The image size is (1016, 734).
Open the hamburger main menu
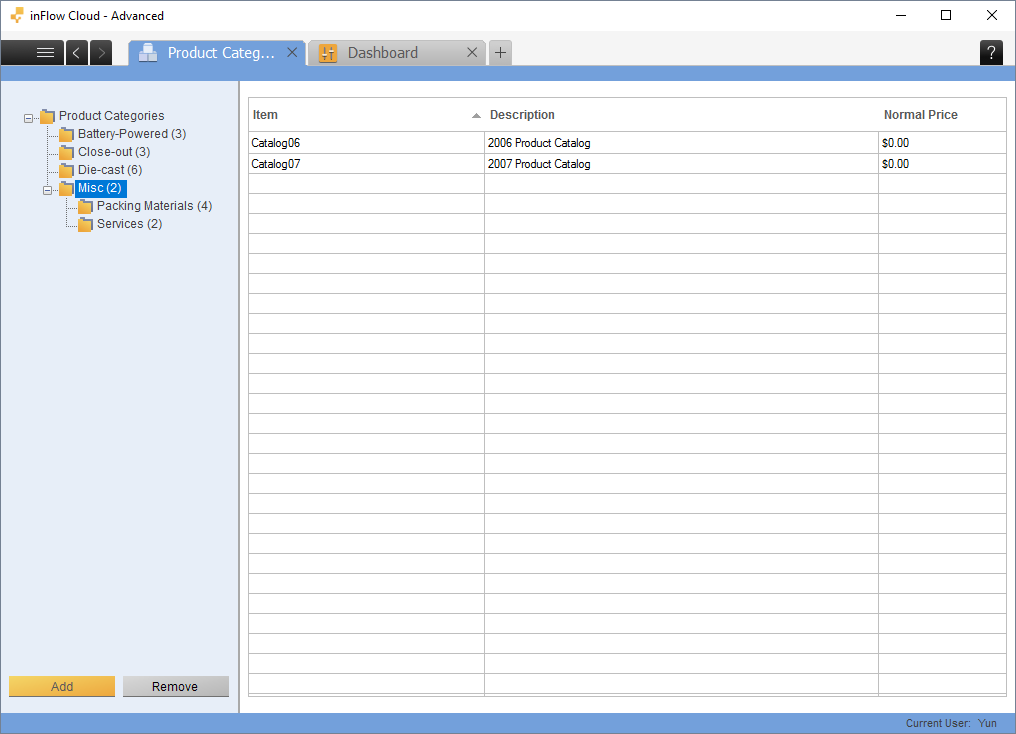pos(32,52)
